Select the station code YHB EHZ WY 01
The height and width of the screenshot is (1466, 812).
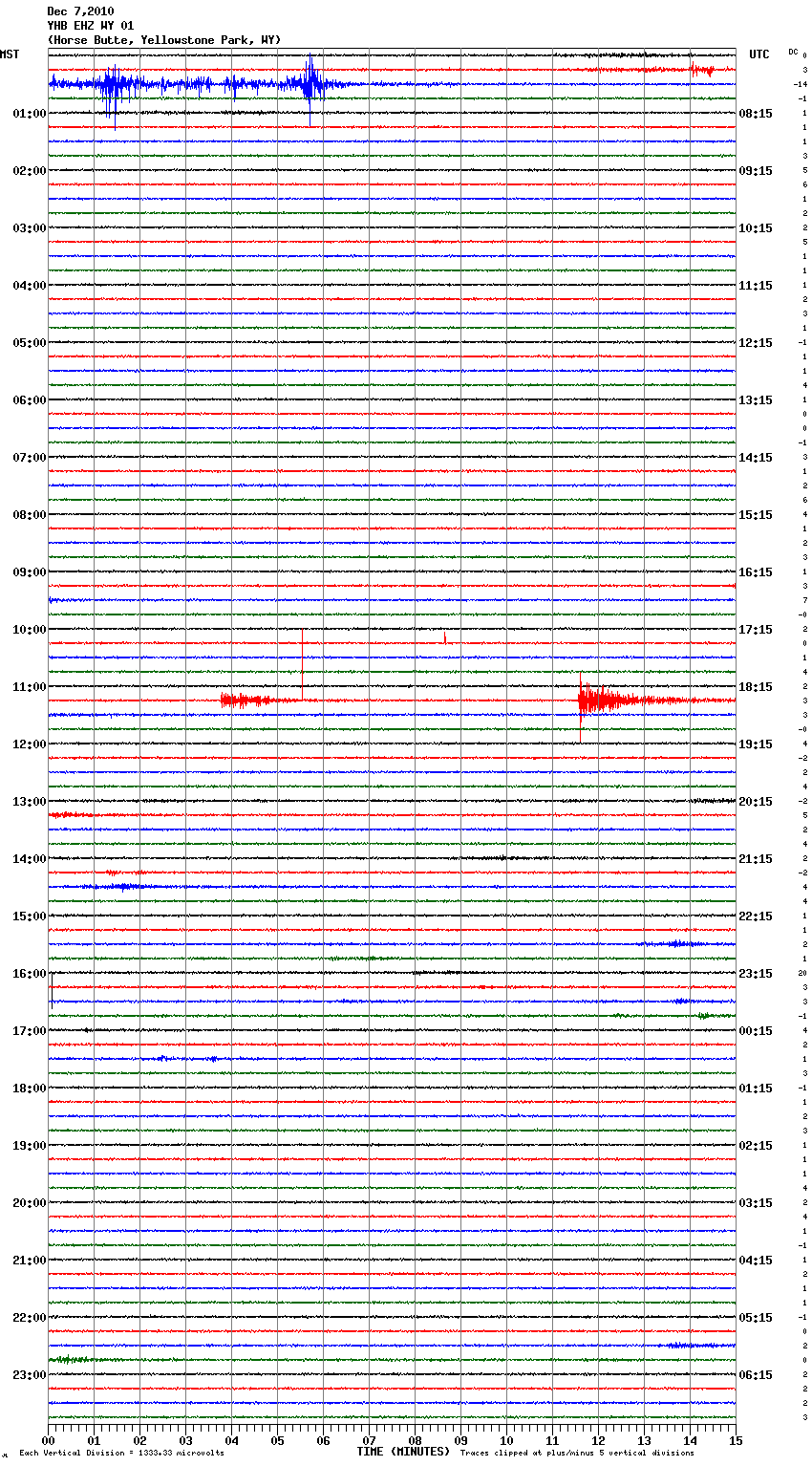coord(91,26)
